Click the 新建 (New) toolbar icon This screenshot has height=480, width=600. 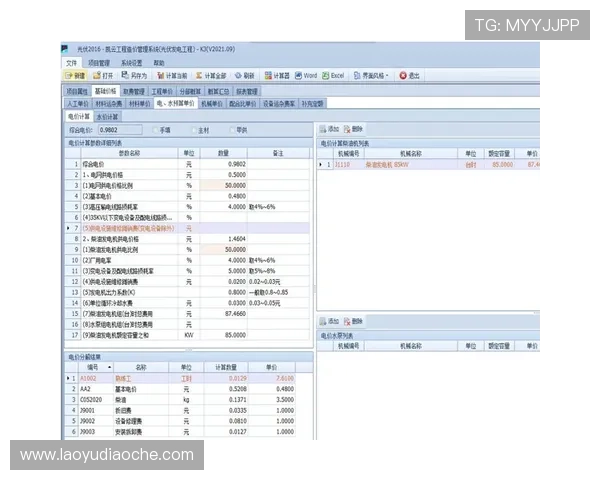click(x=75, y=76)
